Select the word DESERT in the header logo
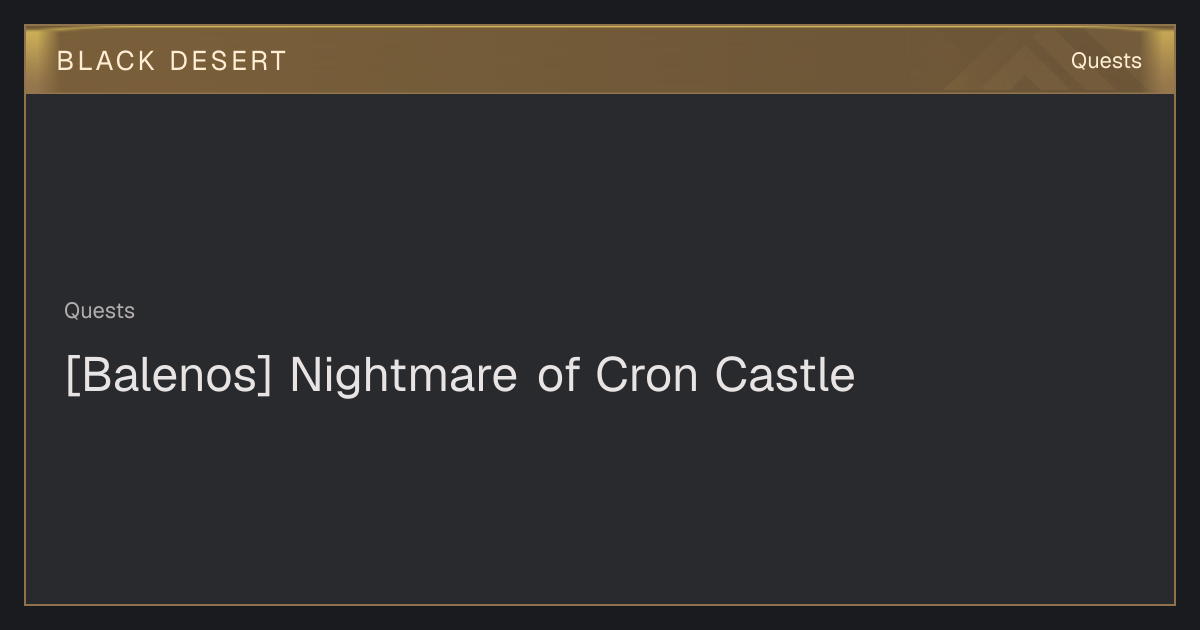 pyautogui.click(x=228, y=61)
